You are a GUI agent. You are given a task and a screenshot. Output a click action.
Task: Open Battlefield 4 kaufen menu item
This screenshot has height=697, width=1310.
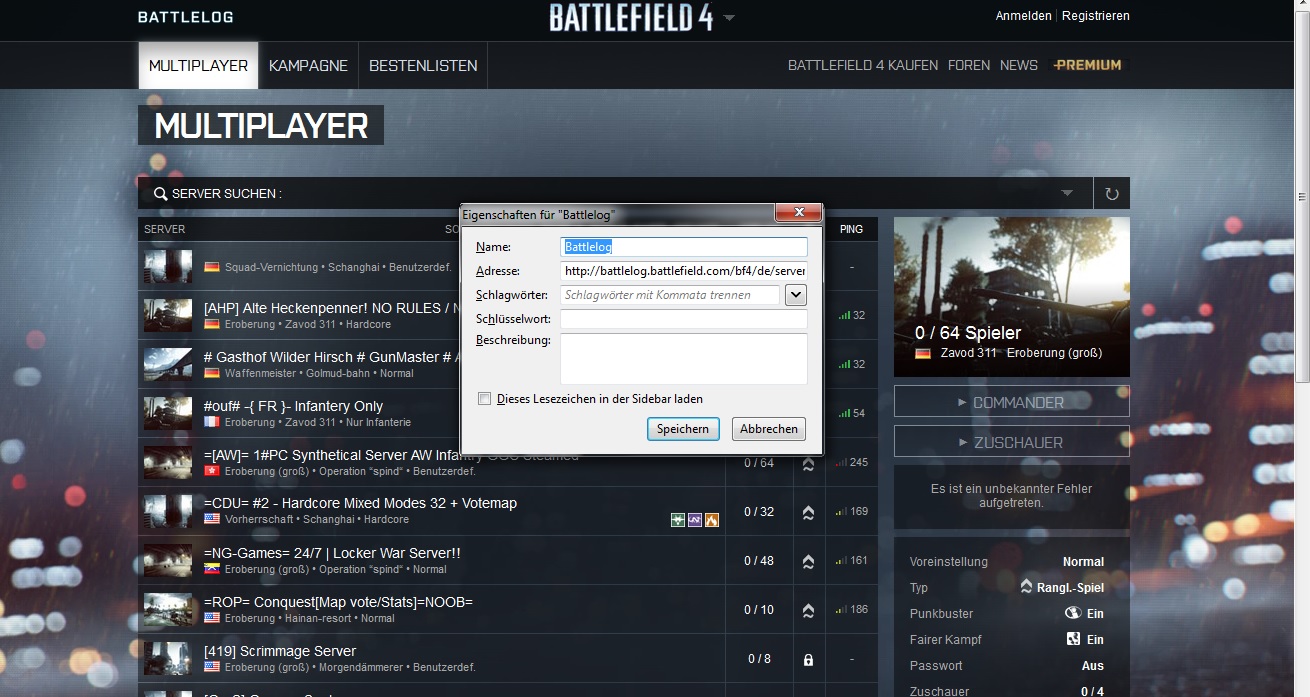point(863,65)
